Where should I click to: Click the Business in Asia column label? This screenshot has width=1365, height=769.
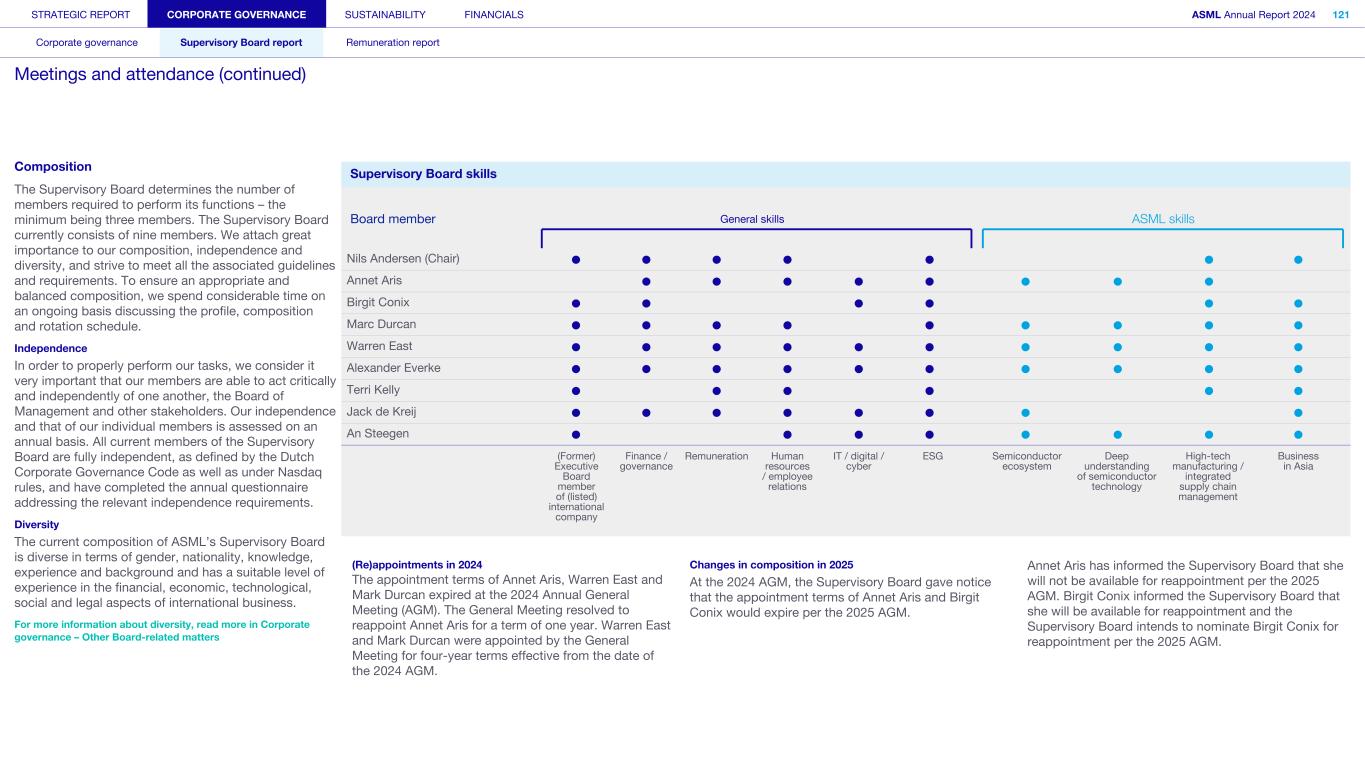pyautogui.click(x=1297, y=461)
